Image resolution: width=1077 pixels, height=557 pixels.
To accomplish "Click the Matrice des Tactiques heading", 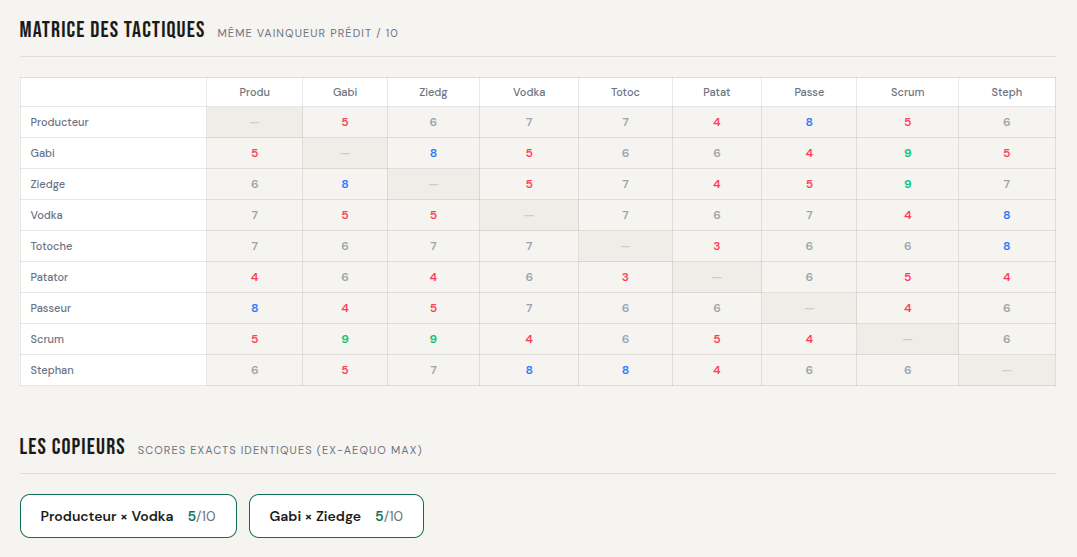I will pos(112,30).
